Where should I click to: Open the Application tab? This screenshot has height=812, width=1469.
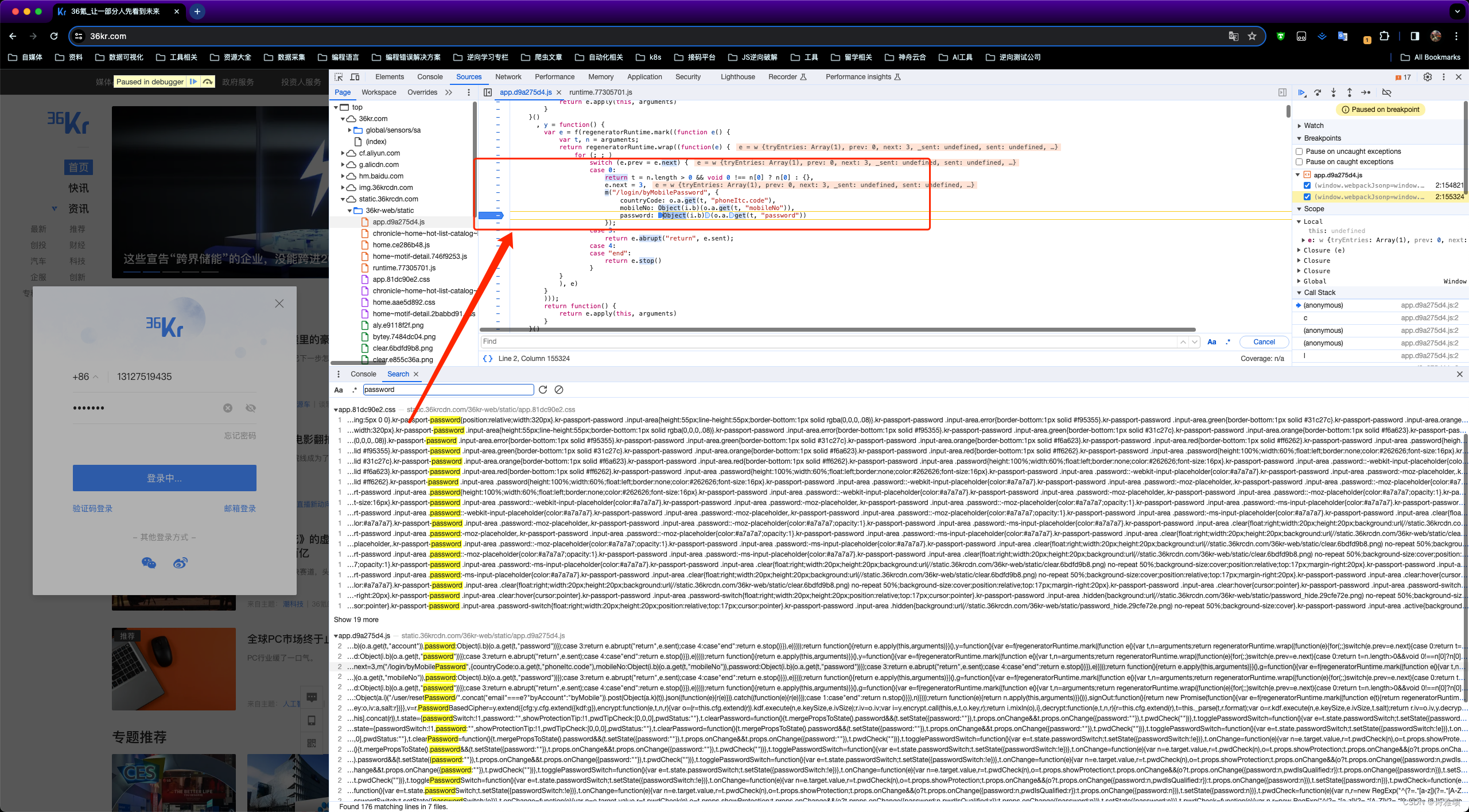point(644,77)
